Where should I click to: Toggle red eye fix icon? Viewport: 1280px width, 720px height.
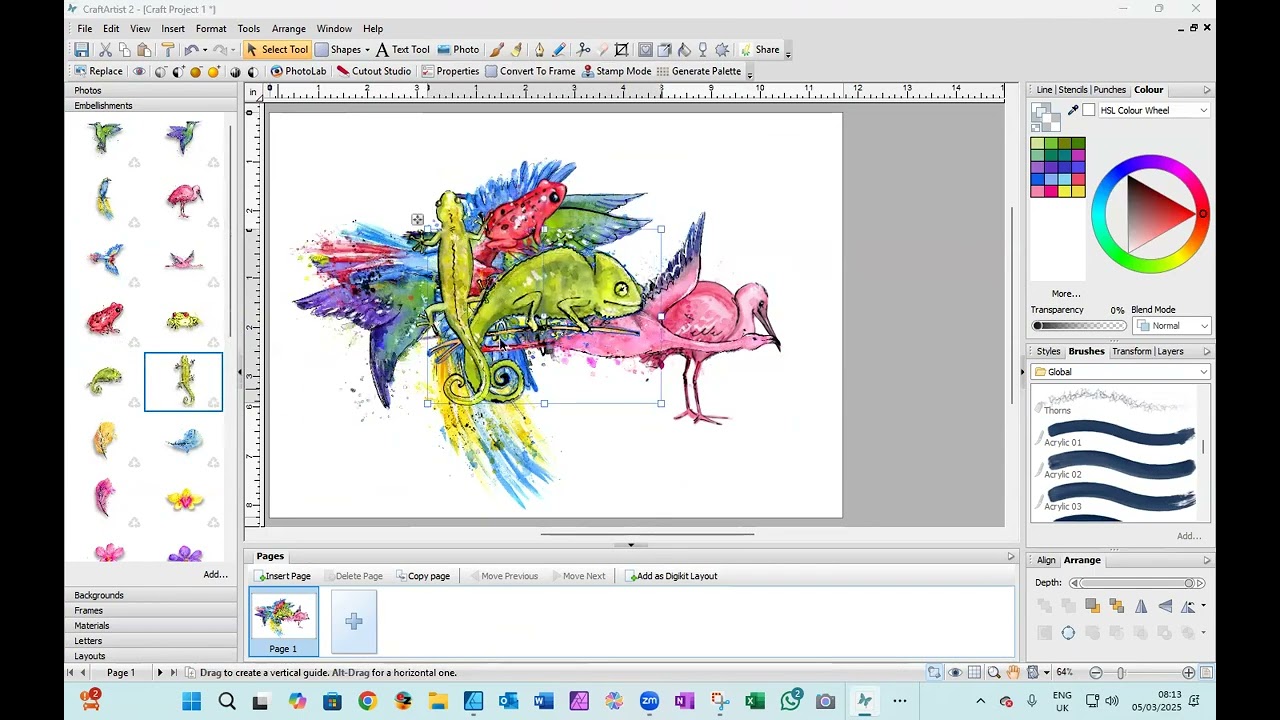[139, 71]
